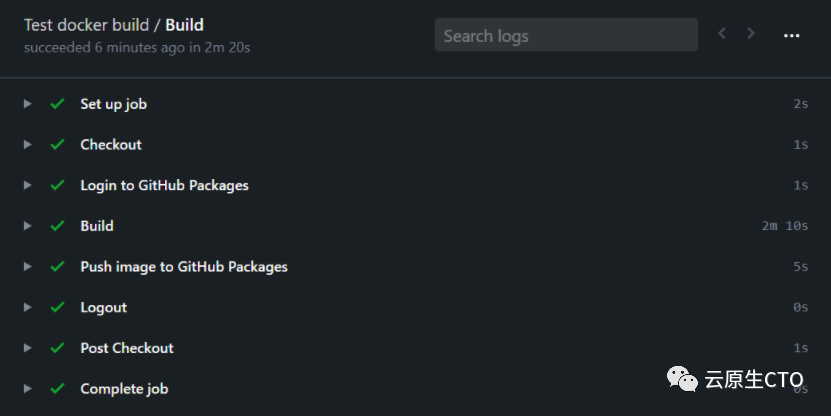The height and width of the screenshot is (416, 831).
Task: Click the Search logs input field
Action: (x=565, y=35)
